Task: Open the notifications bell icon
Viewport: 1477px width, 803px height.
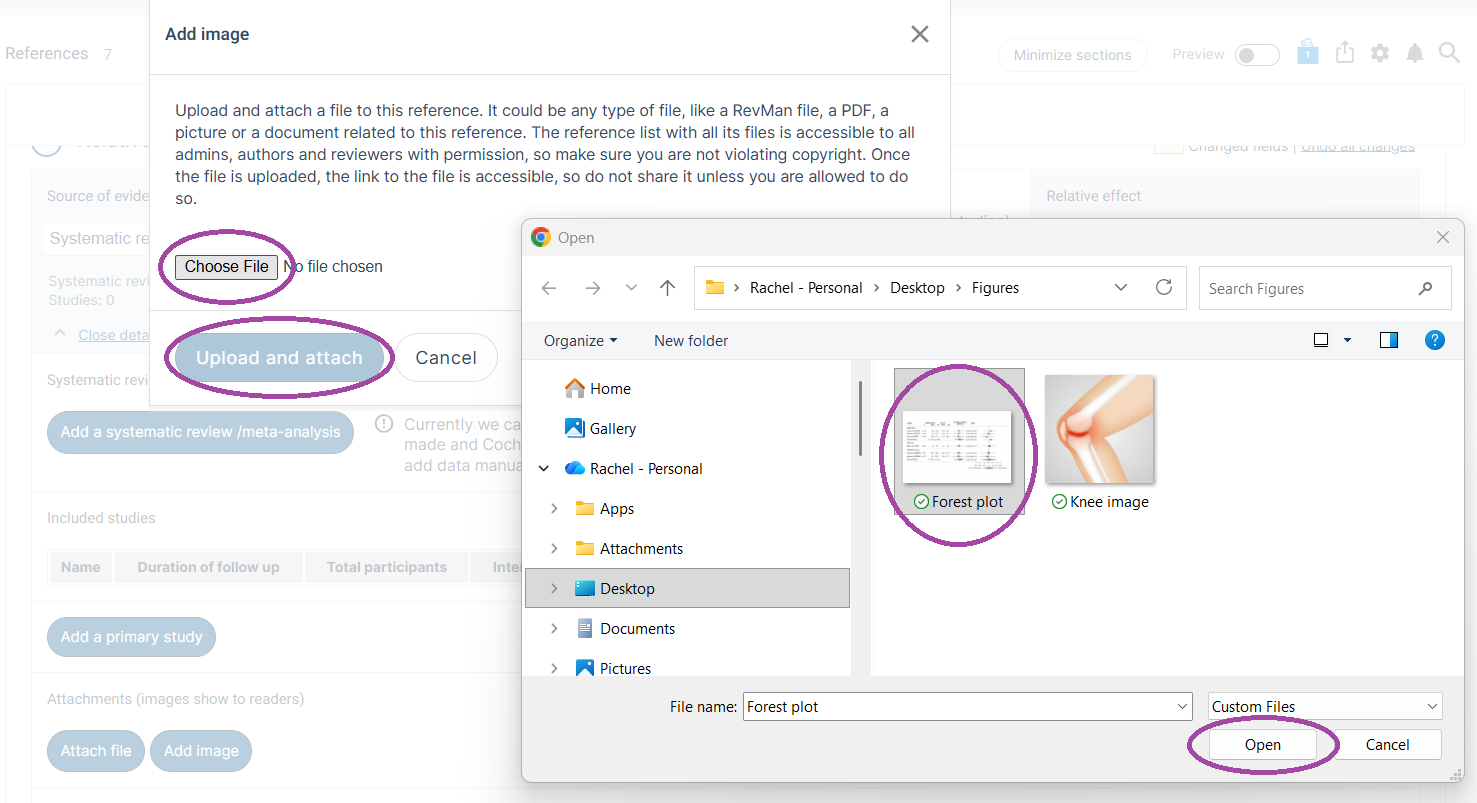Action: (x=1414, y=53)
